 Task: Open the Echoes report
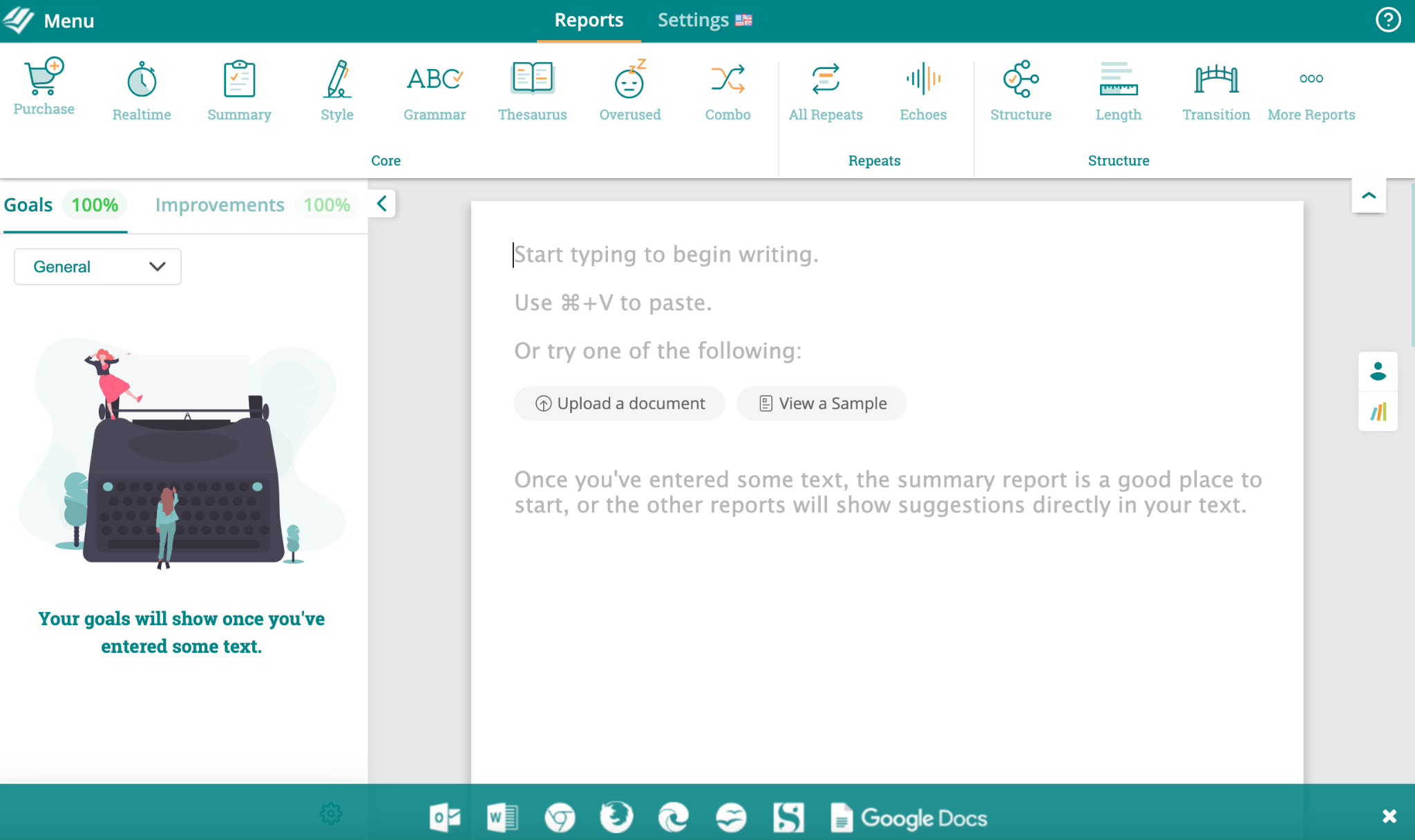(923, 91)
